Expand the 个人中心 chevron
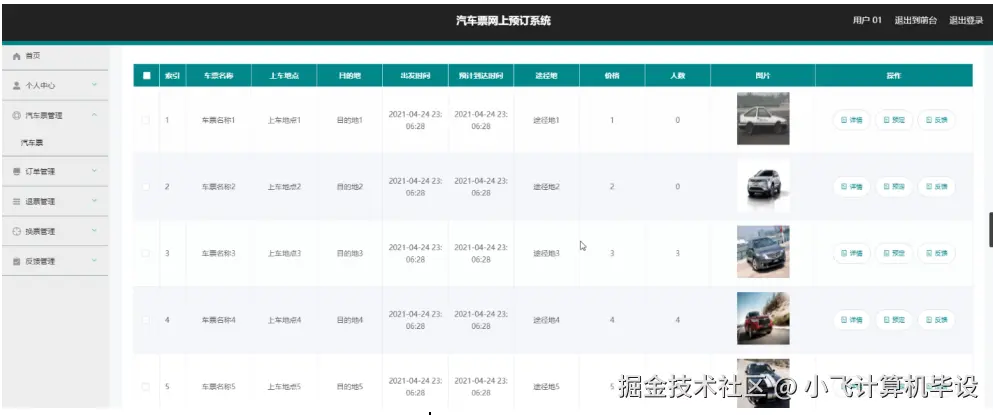This screenshot has width=993, height=415. point(94,85)
